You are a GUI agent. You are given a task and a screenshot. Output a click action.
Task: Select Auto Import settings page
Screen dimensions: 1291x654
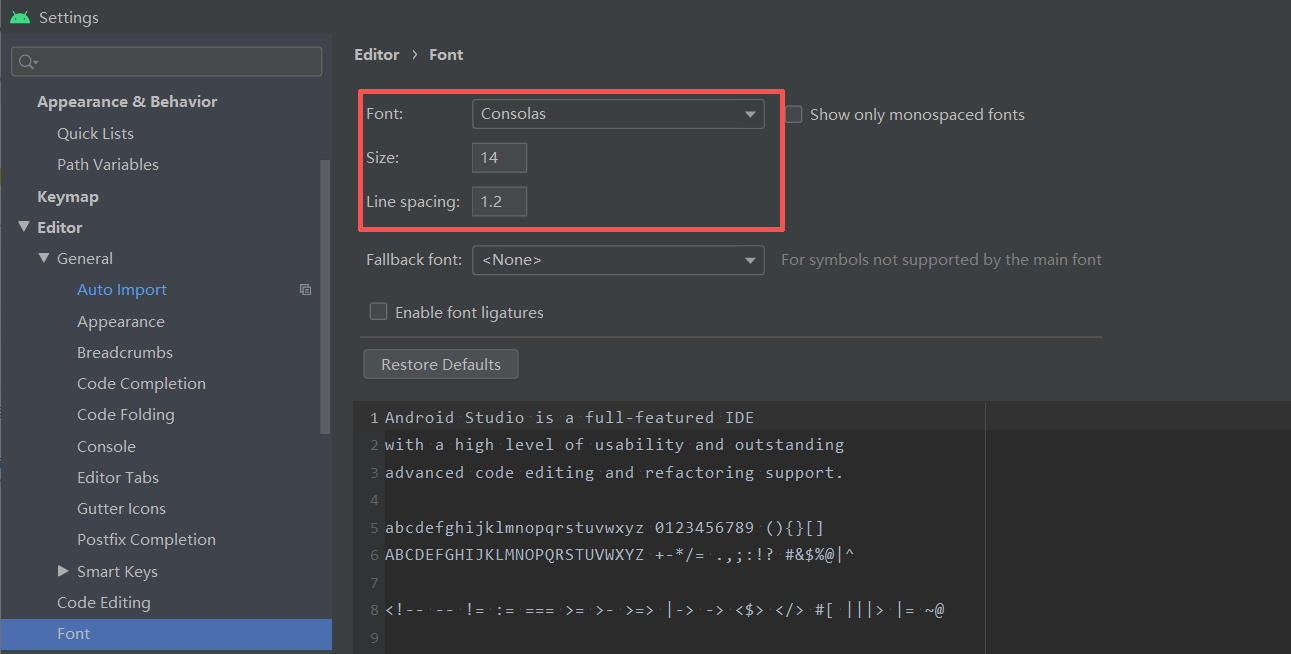coord(122,290)
